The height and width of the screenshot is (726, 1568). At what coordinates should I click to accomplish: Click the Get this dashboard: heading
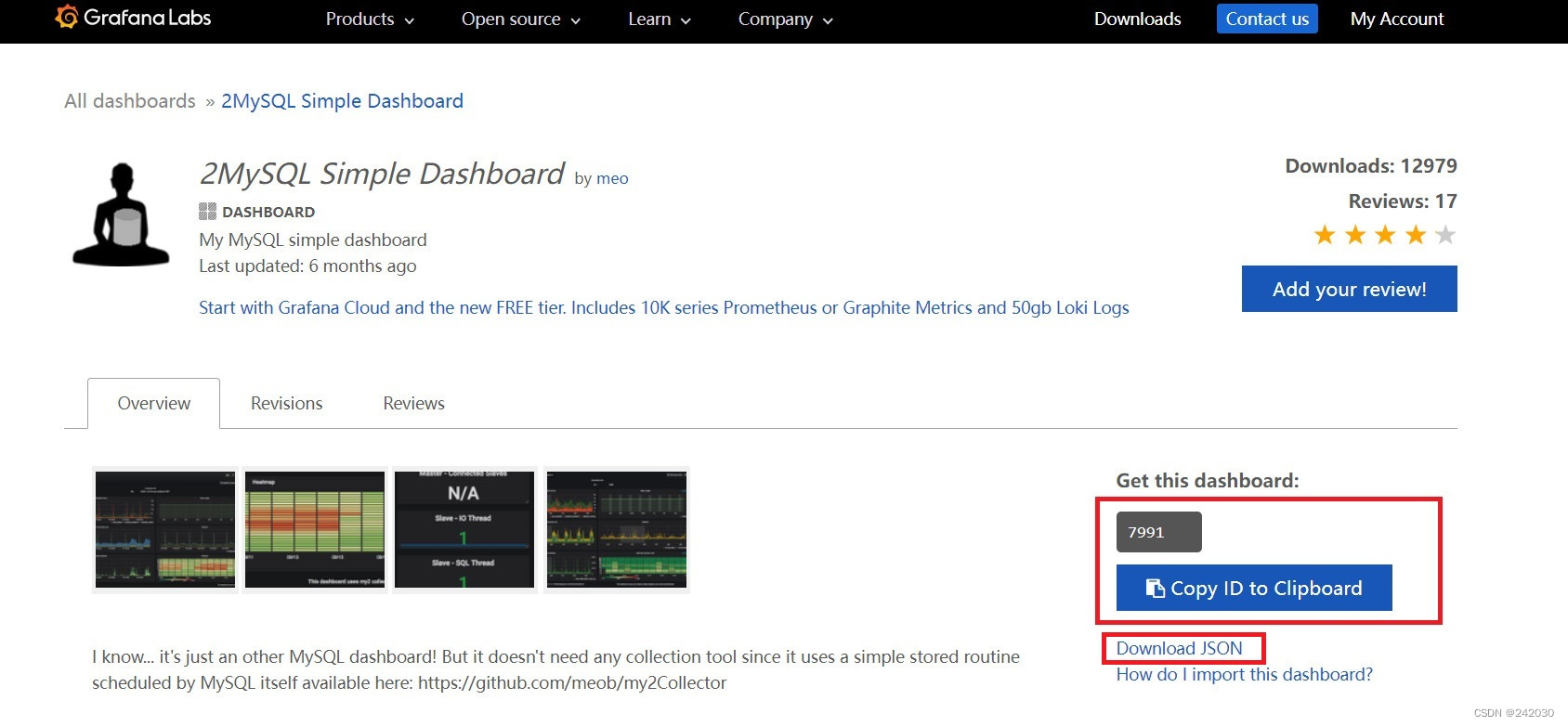pyautogui.click(x=1208, y=480)
